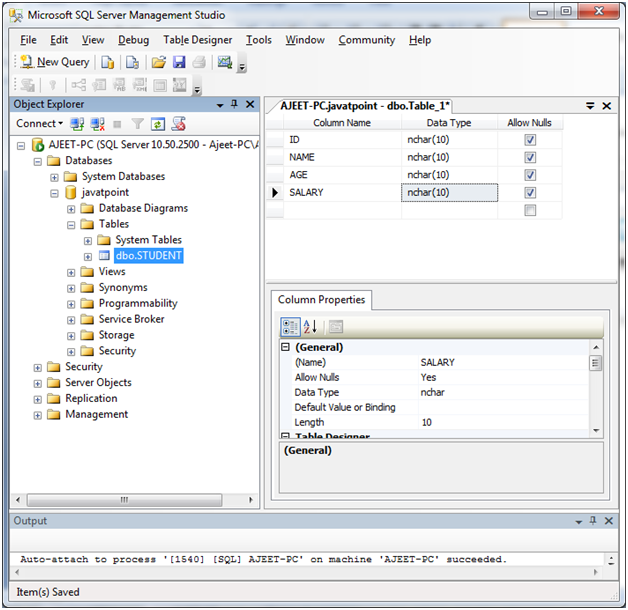Click the New Query toolbar button

click(55, 62)
